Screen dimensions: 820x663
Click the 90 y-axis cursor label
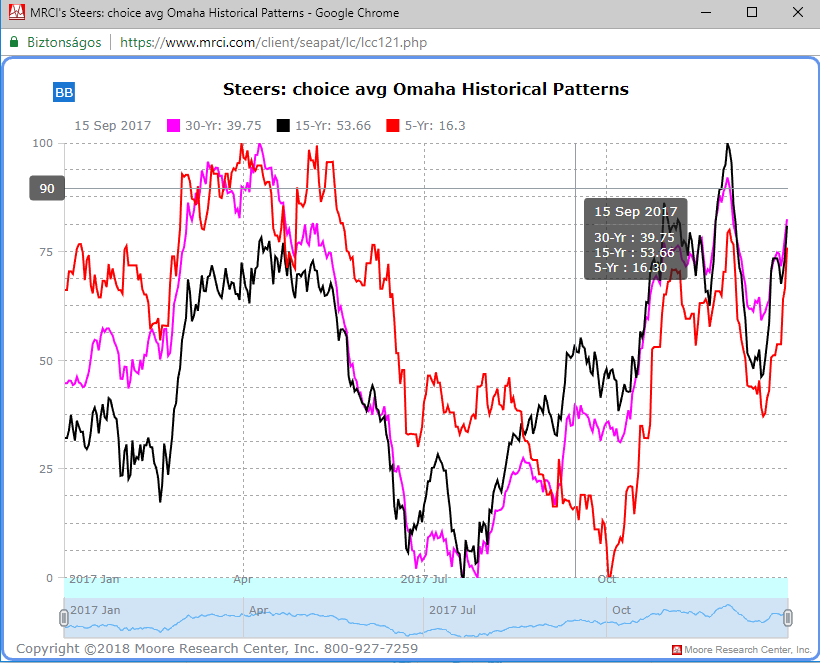47,189
